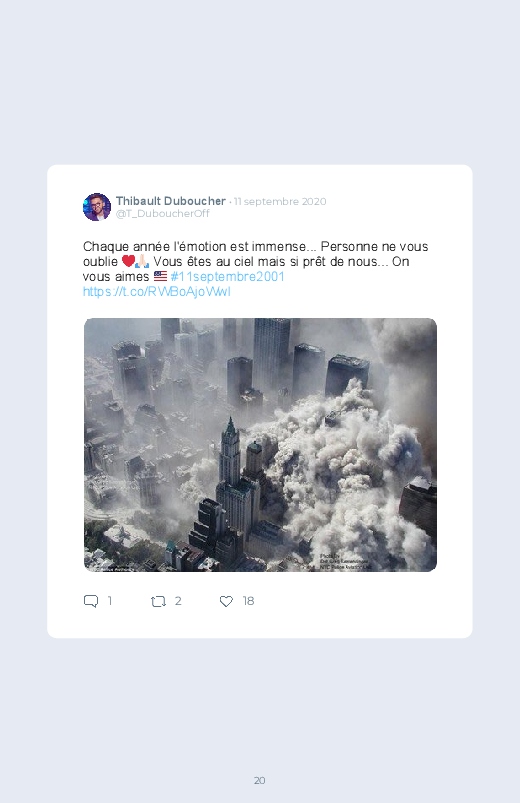Image resolution: width=520 pixels, height=803 pixels.
Task: Click the like count number 18
Action: [x=248, y=601]
